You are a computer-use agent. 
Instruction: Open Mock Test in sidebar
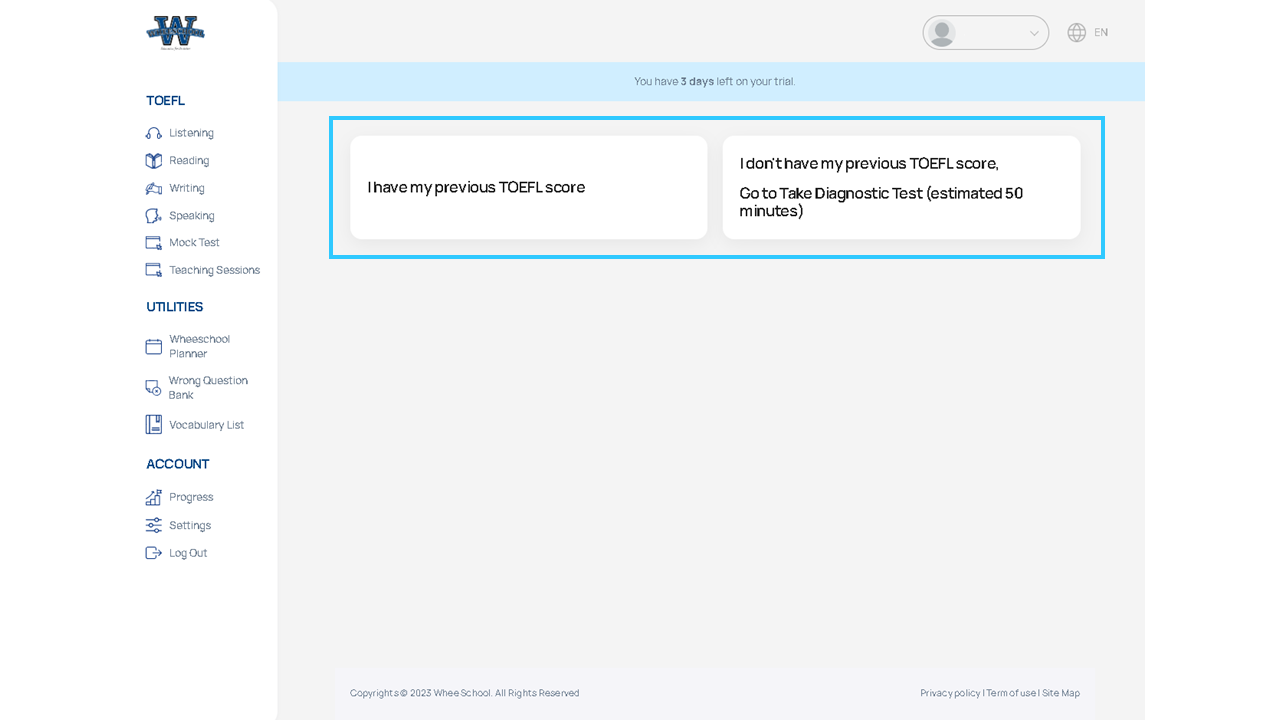[194, 243]
